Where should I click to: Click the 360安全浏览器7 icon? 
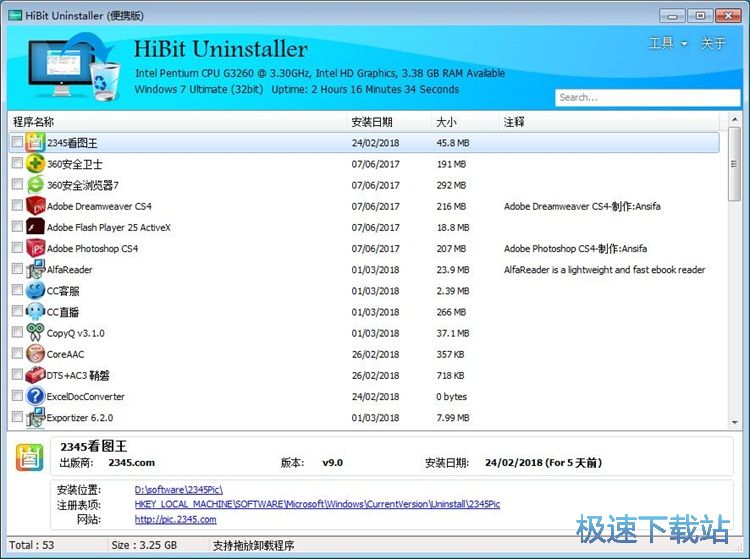click(35, 185)
